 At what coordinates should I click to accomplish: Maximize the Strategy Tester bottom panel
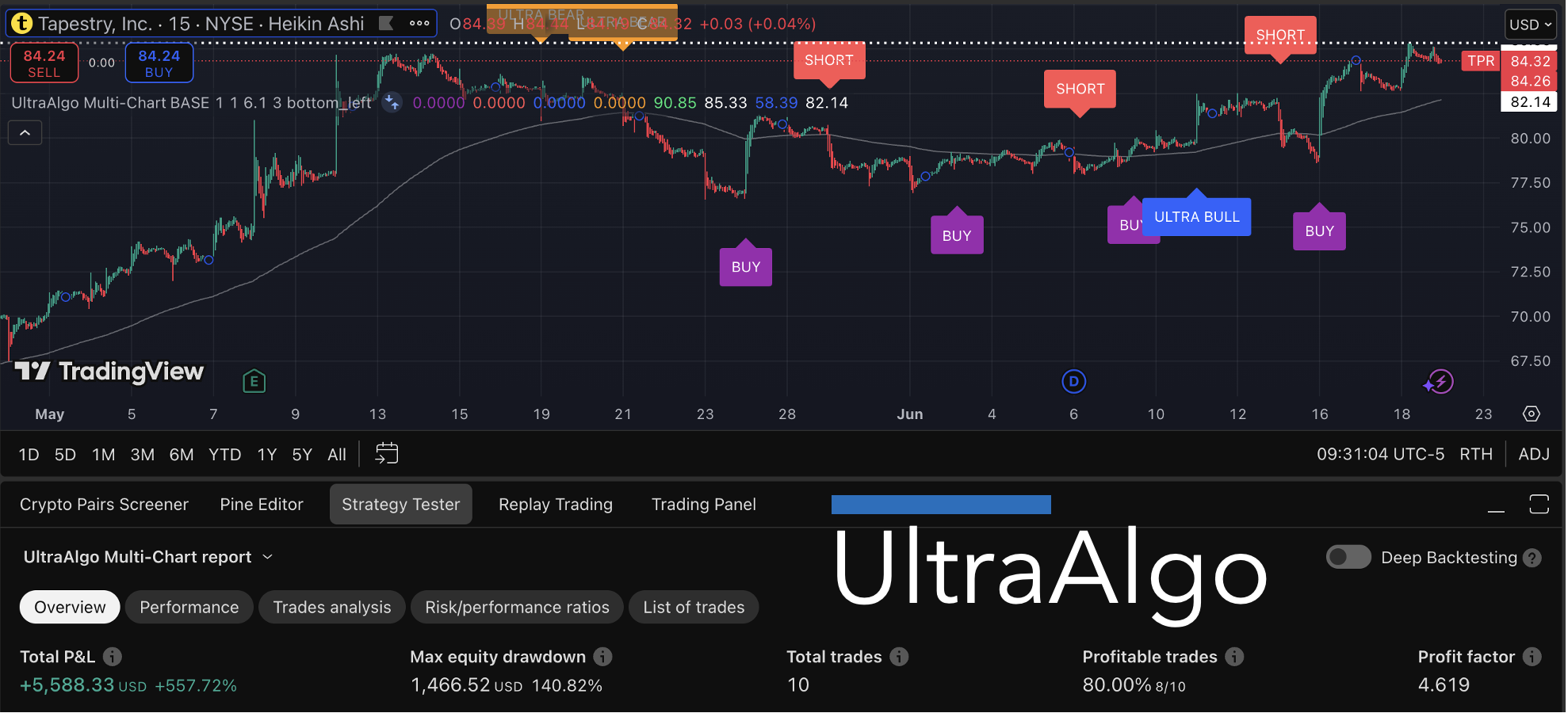[1539, 504]
